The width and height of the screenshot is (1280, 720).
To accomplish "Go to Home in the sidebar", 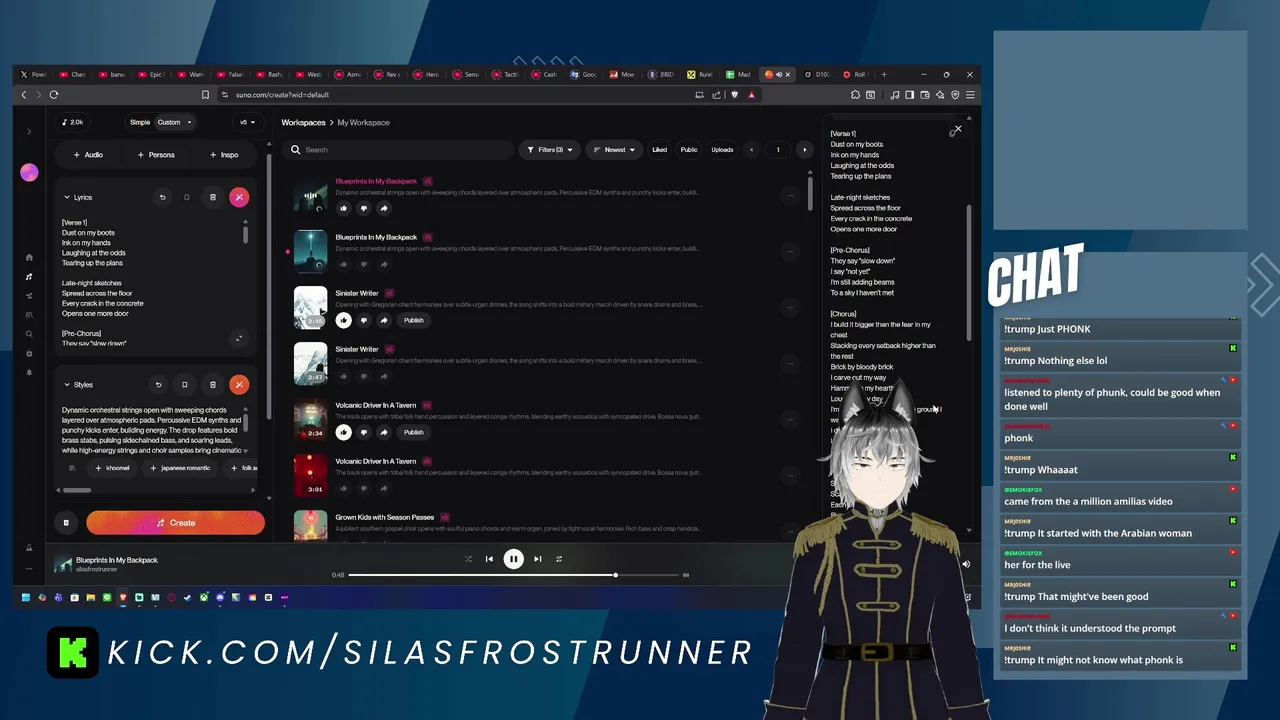I will [29, 257].
